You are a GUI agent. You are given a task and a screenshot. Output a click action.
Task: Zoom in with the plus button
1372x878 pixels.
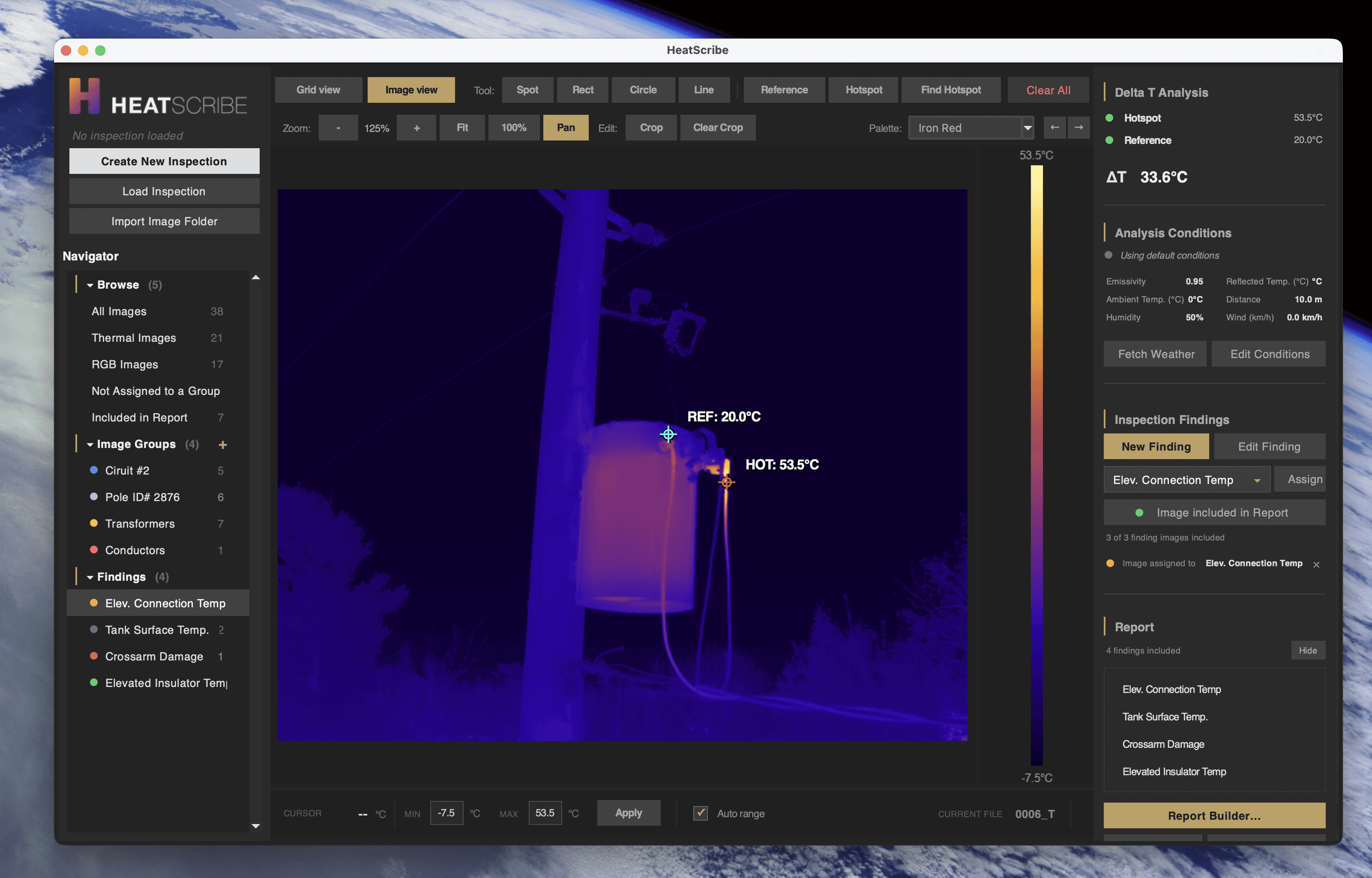[x=417, y=128]
